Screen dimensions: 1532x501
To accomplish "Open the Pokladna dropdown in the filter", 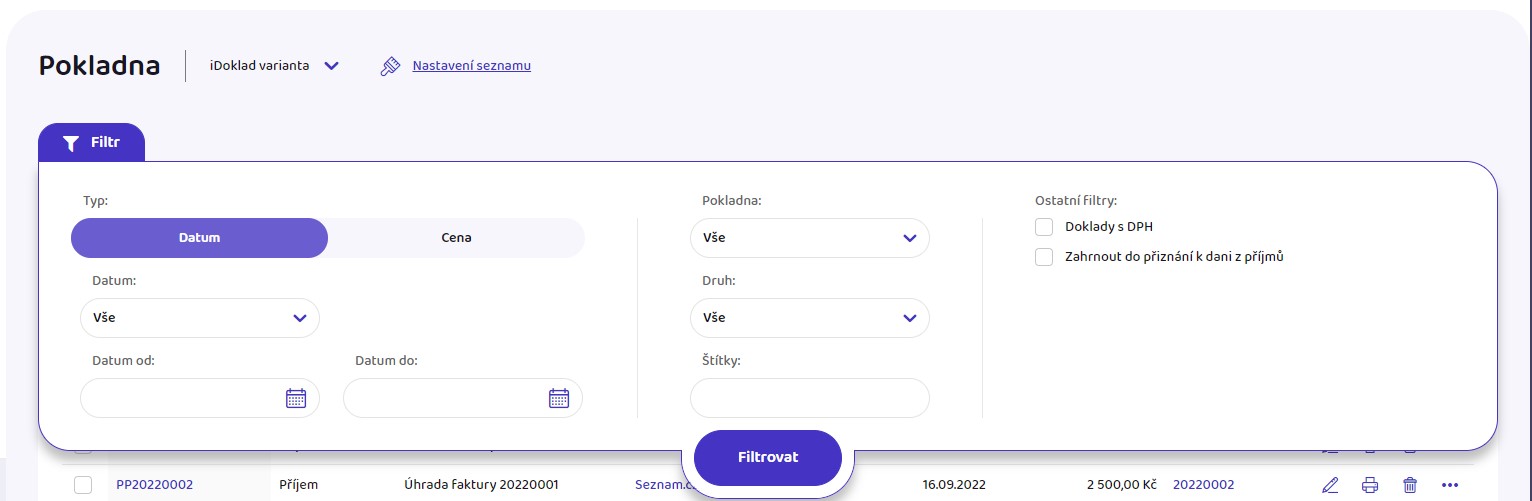I will [x=810, y=238].
